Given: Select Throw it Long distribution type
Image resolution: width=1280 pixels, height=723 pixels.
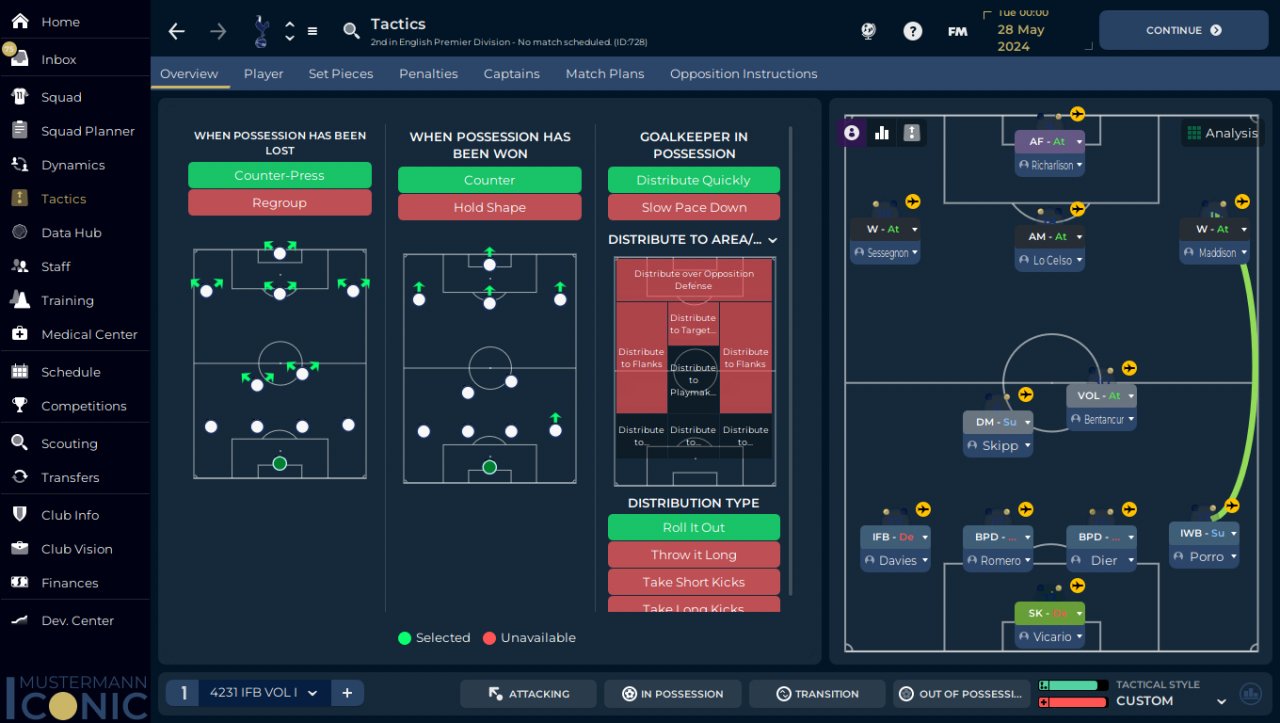Looking at the screenshot, I should (694, 555).
